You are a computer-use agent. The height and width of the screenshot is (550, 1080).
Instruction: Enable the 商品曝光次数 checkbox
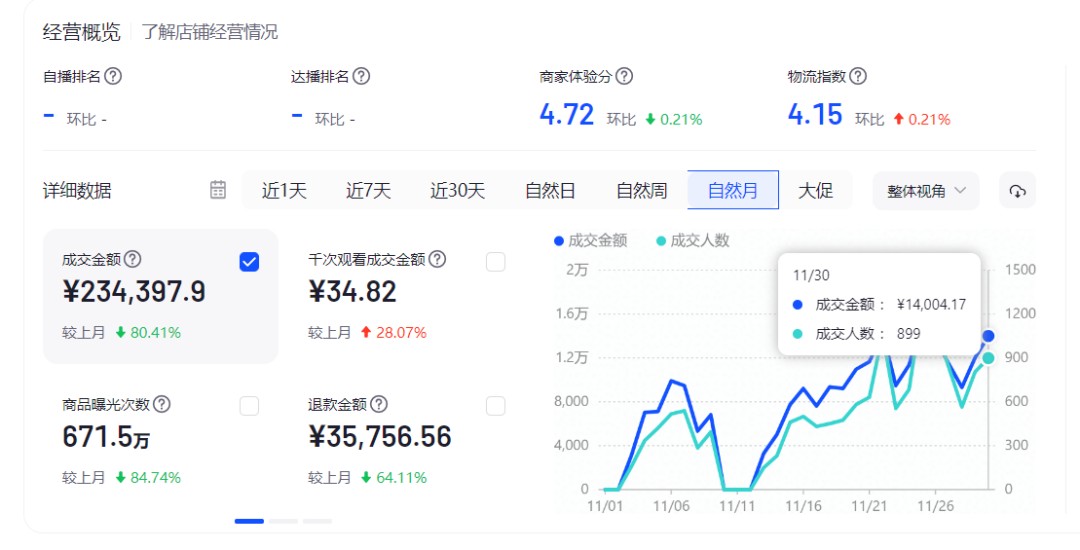[250, 406]
